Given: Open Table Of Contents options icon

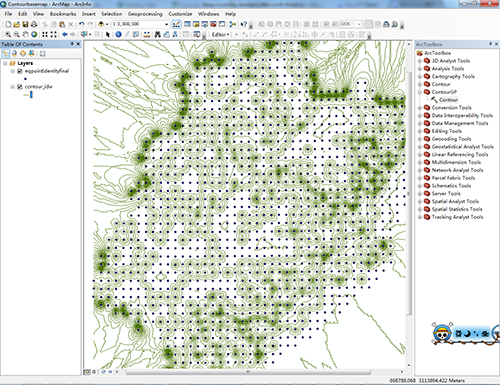Looking at the screenshot, I should click(42, 53).
